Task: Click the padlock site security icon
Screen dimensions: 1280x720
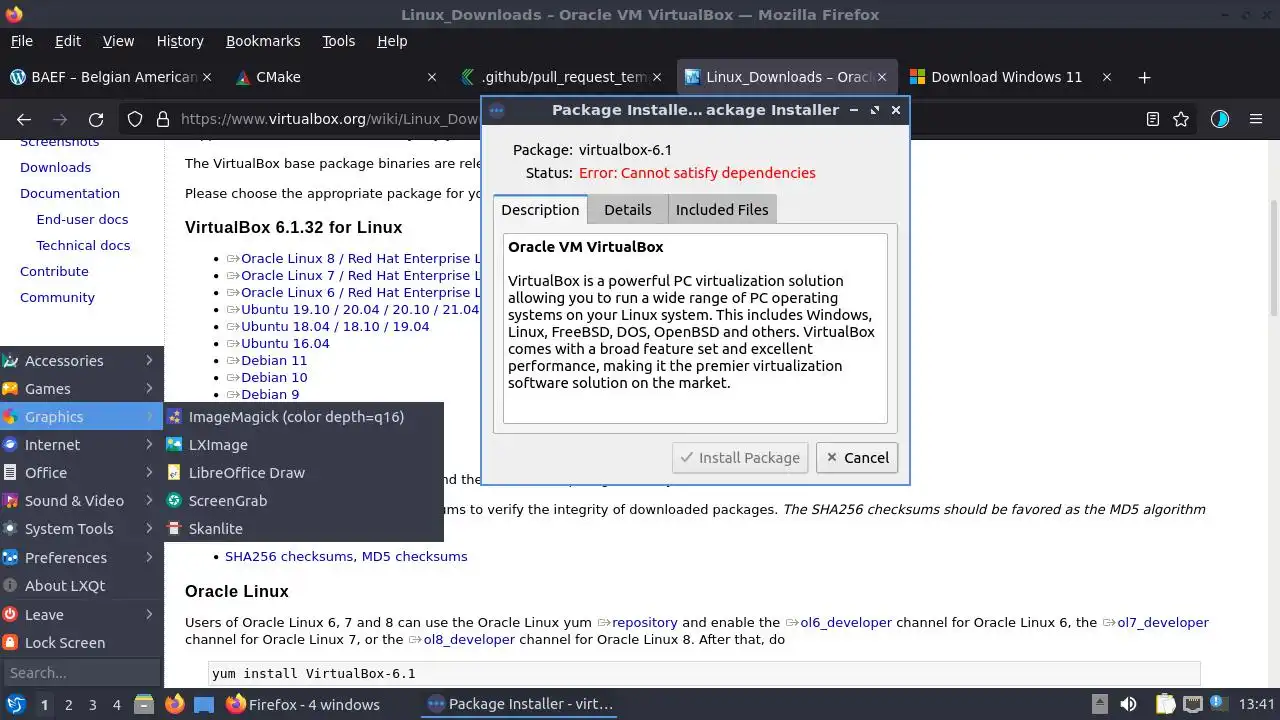Action: click(163, 119)
